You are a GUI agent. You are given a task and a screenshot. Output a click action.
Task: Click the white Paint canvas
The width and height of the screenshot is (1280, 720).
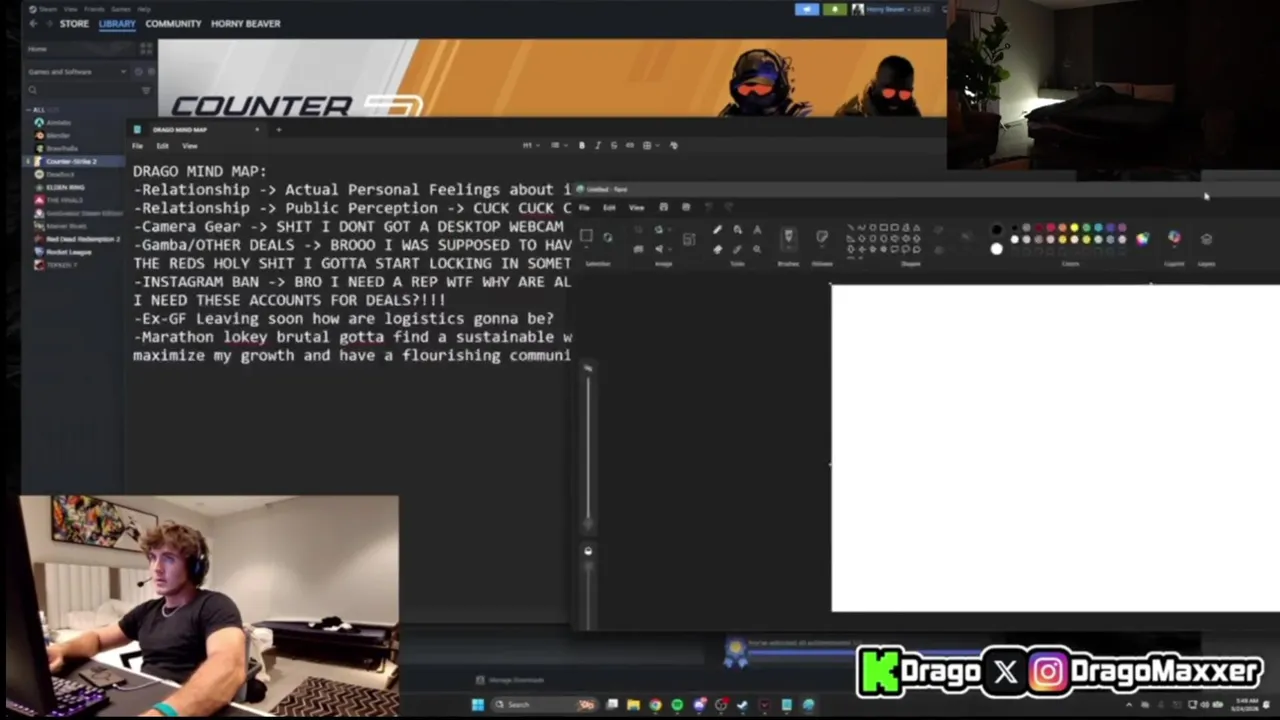pyautogui.click(x=1055, y=448)
